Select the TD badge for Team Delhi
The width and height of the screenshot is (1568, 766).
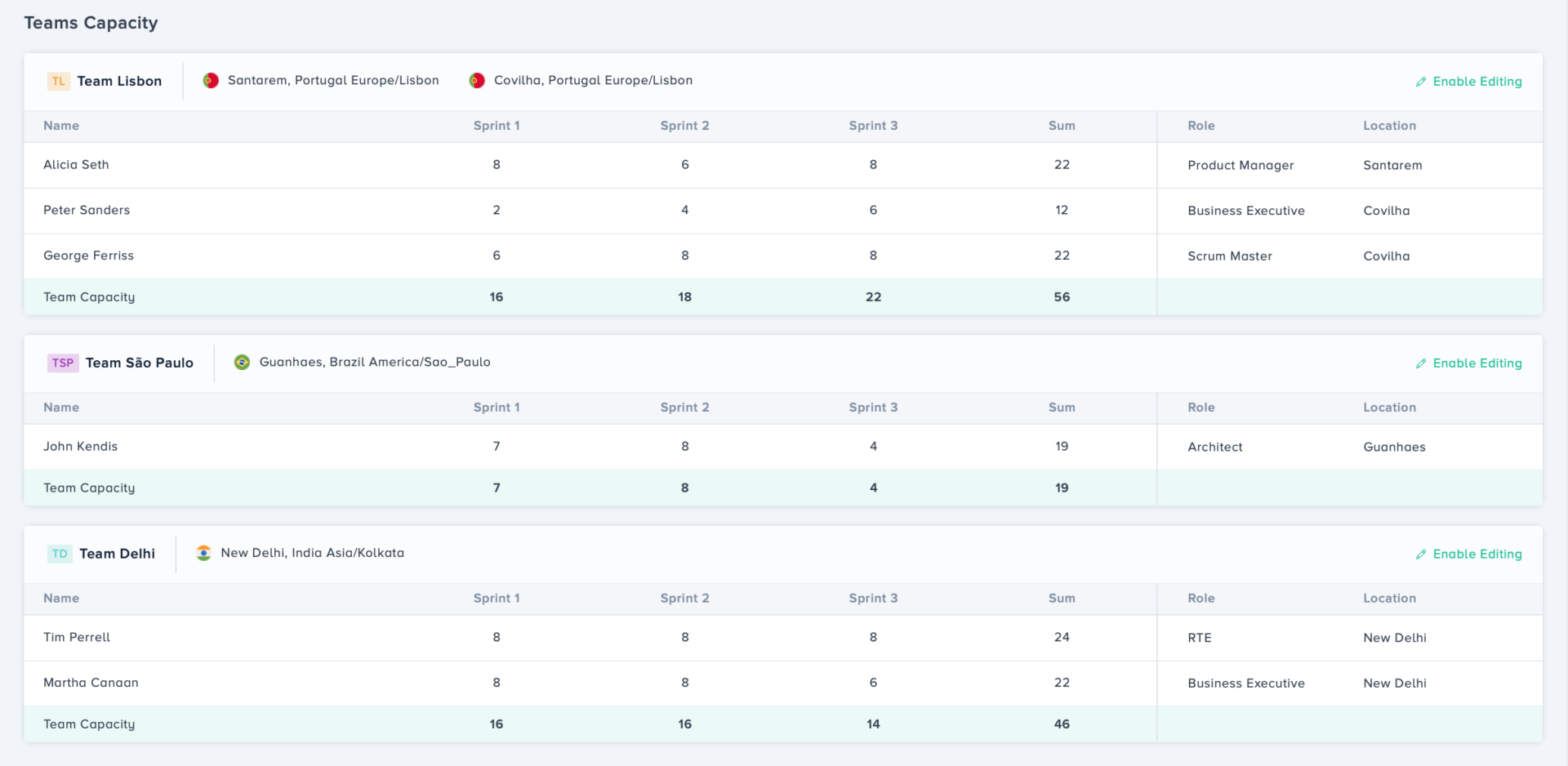(58, 554)
